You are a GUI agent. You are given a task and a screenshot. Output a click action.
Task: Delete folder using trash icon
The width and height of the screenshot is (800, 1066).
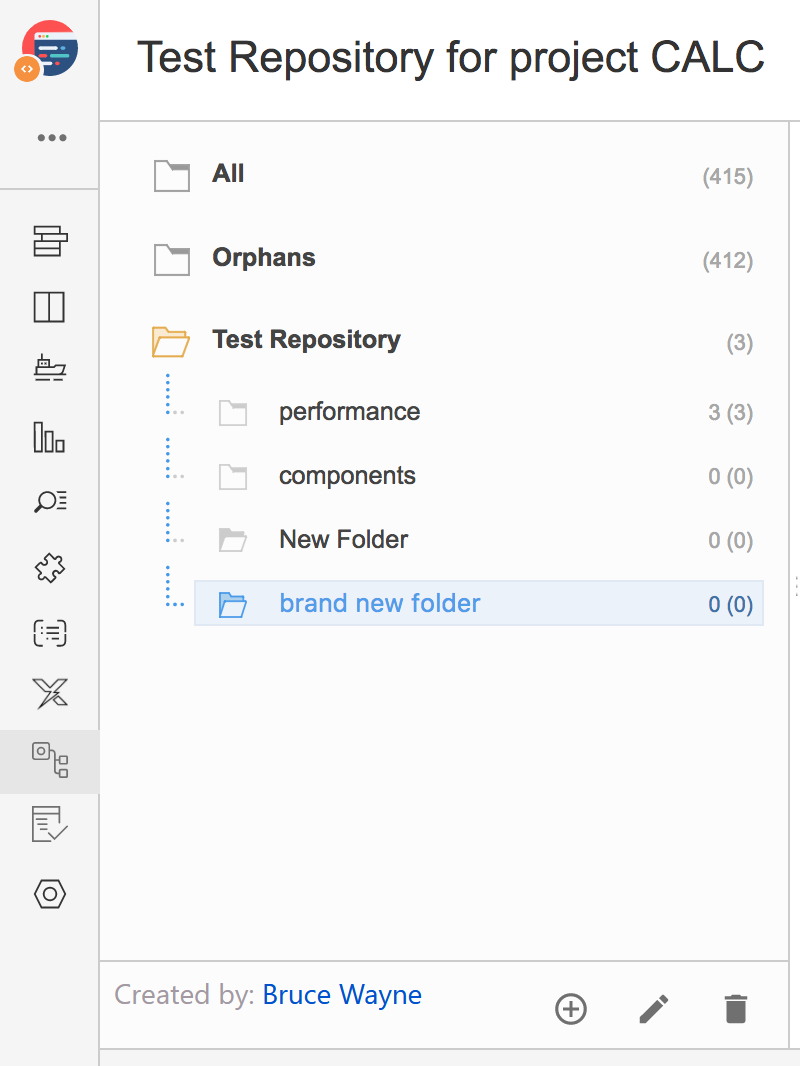736,1009
